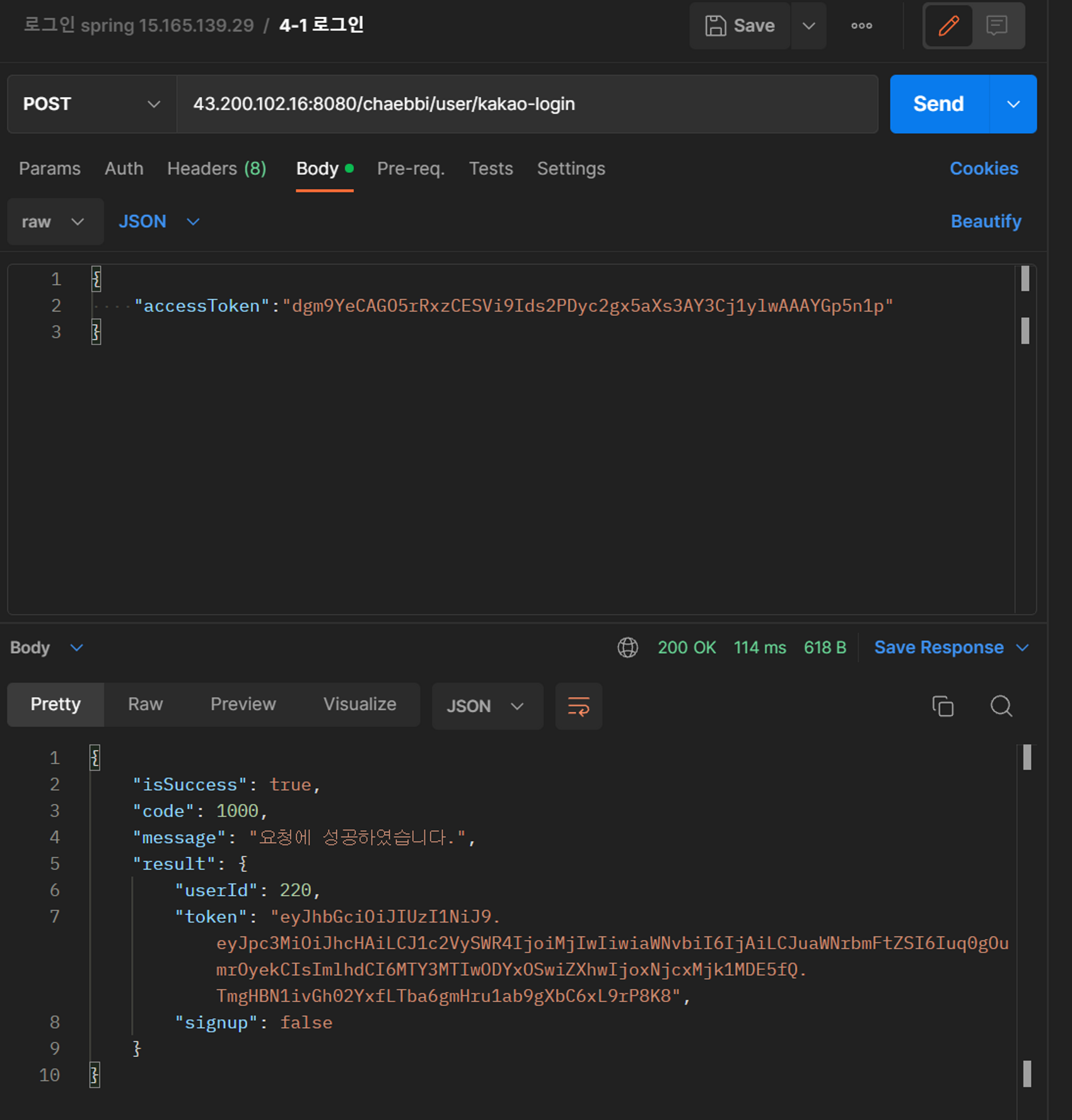Select the Pretty response view
The height and width of the screenshot is (1120, 1072).
click(x=55, y=704)
